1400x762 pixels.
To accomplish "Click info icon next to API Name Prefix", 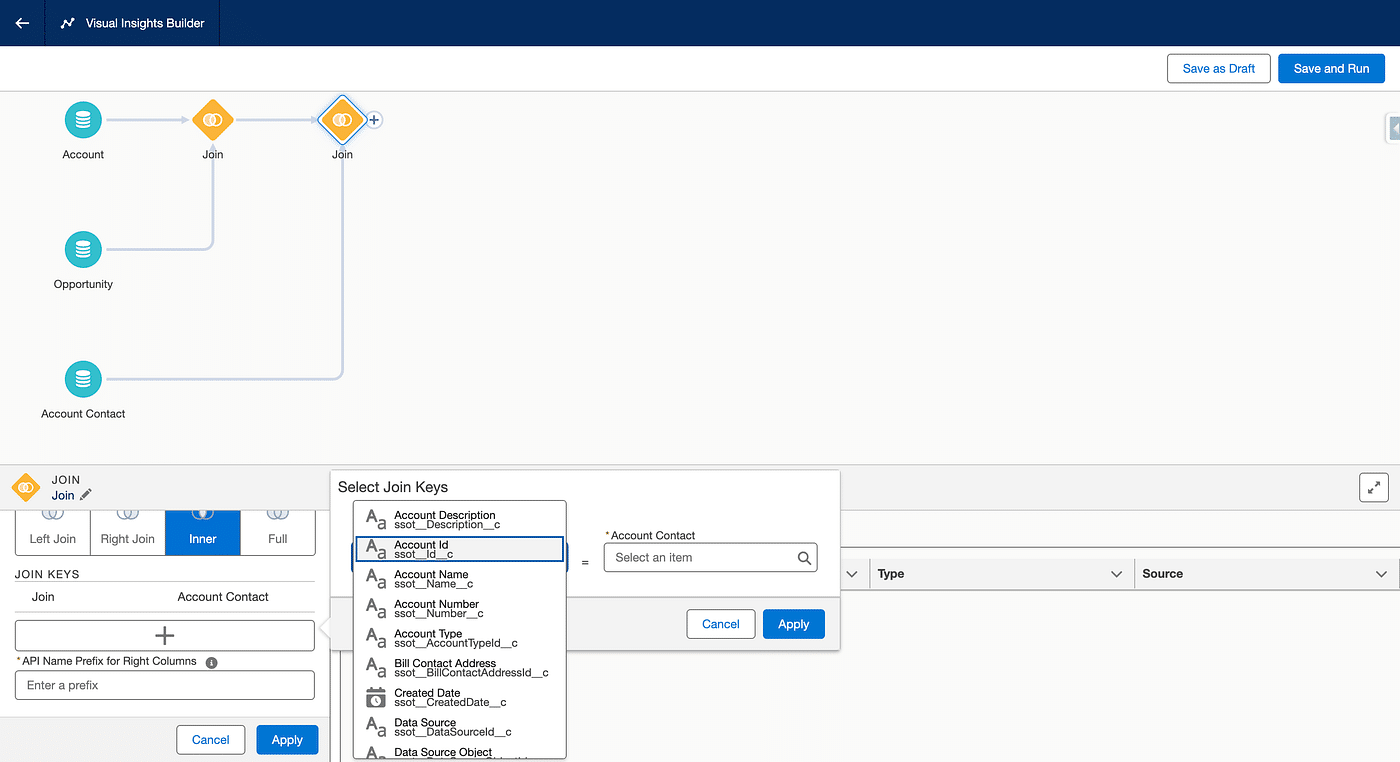I will click(211, 662).
